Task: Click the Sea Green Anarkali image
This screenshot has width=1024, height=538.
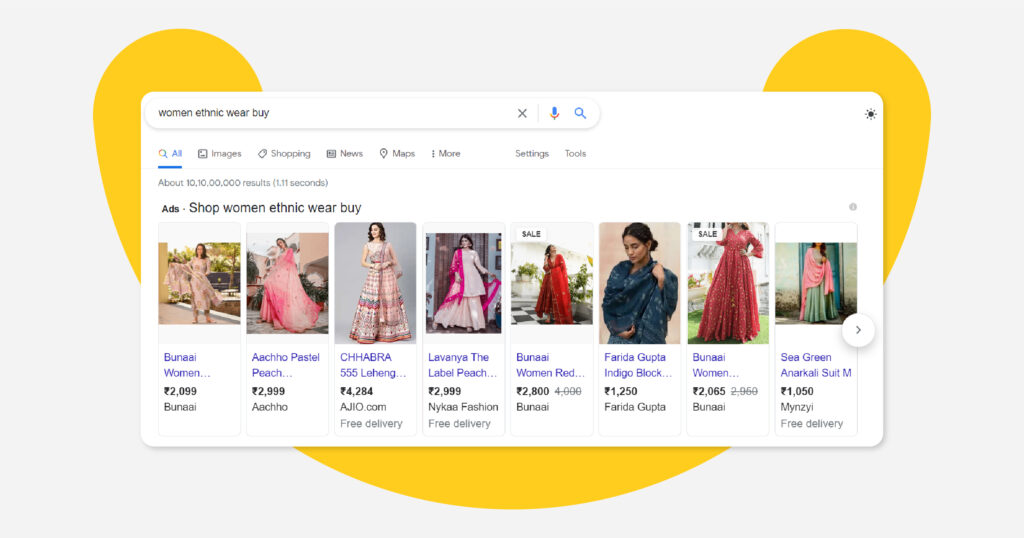Action: click(816, 283)
